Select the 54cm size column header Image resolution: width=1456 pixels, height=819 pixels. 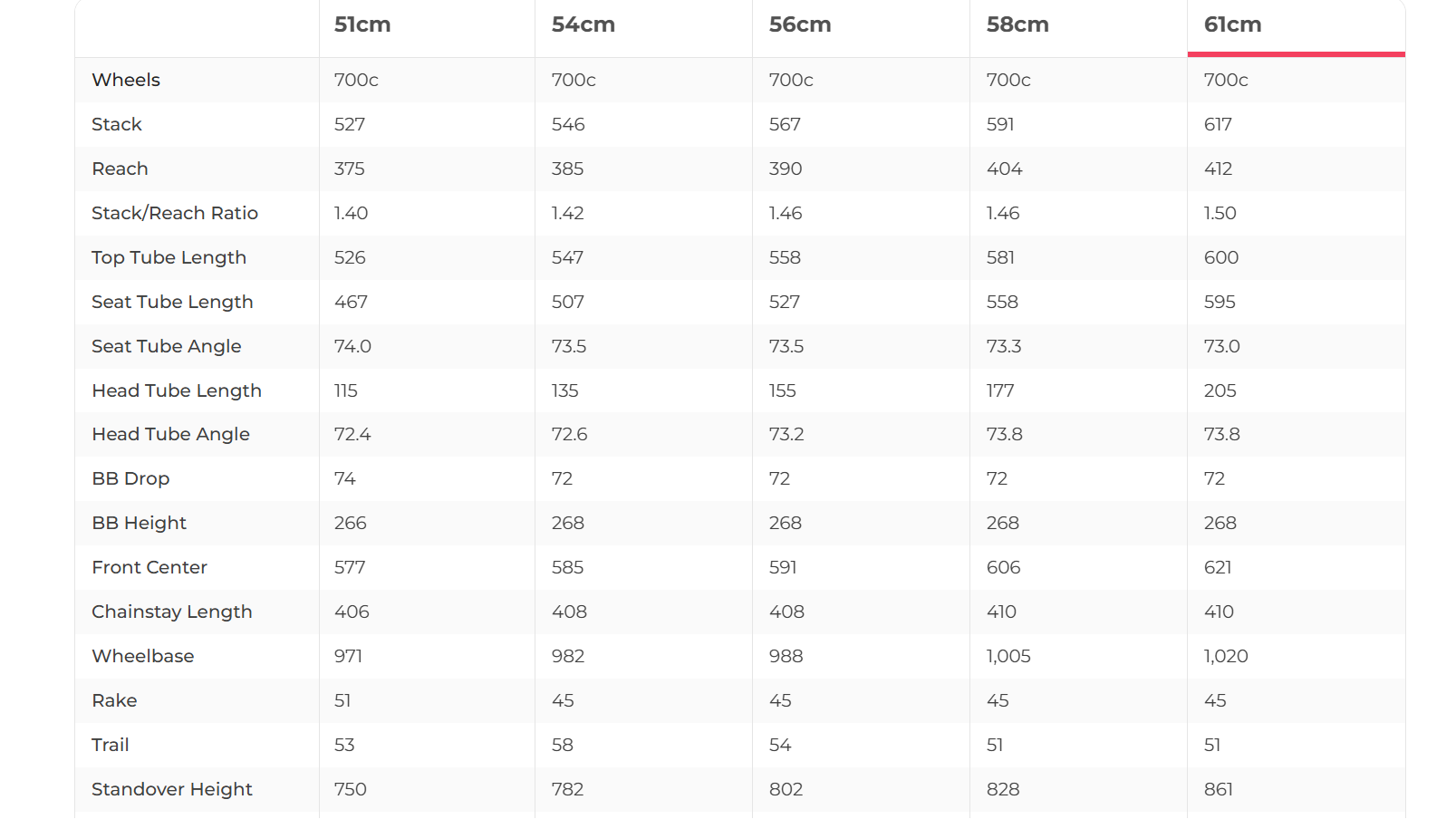coord(583,25)
